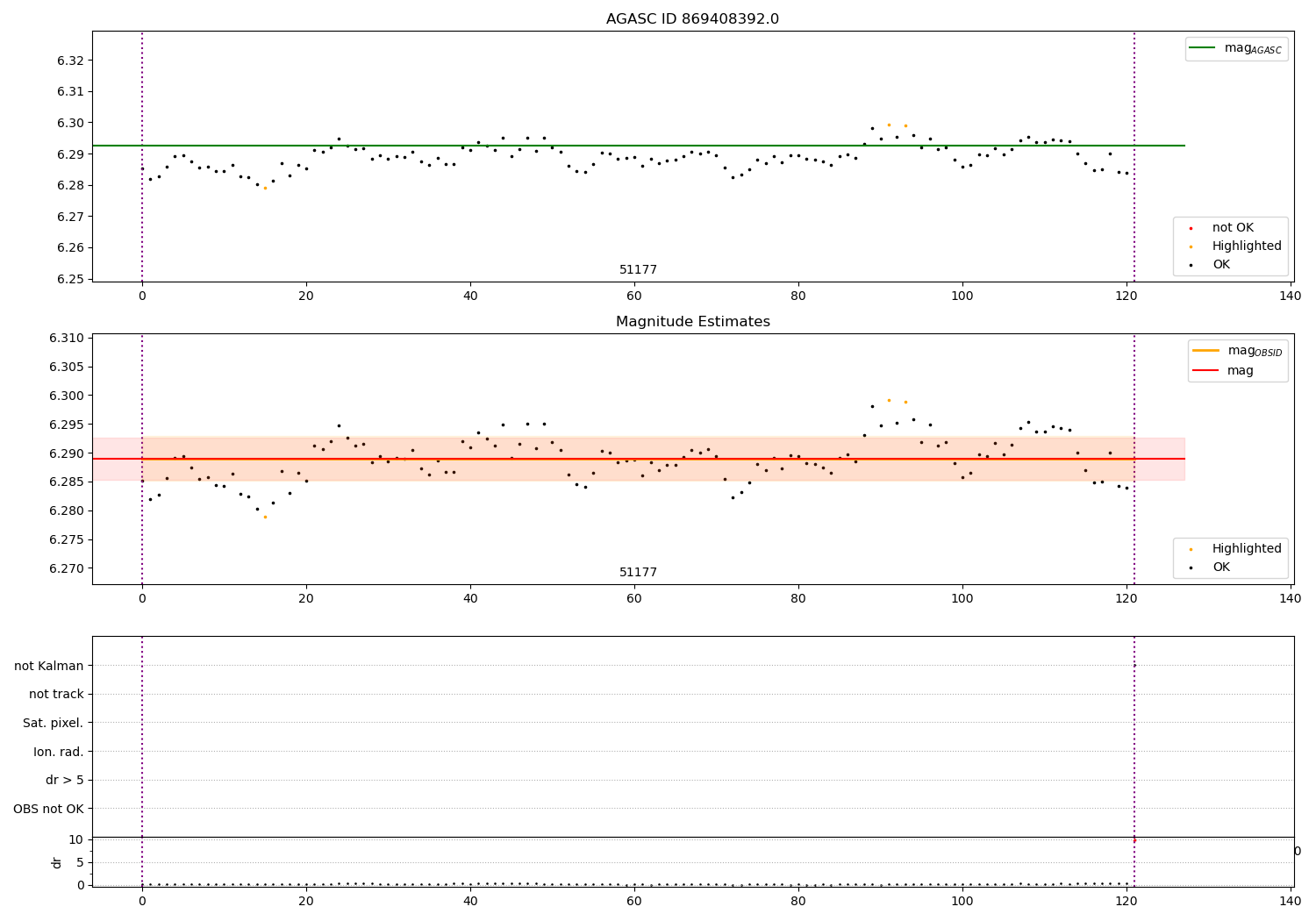Click "Highlighted" legend entry in top plot
The image size is (1316, 921).
point(1246,246)
